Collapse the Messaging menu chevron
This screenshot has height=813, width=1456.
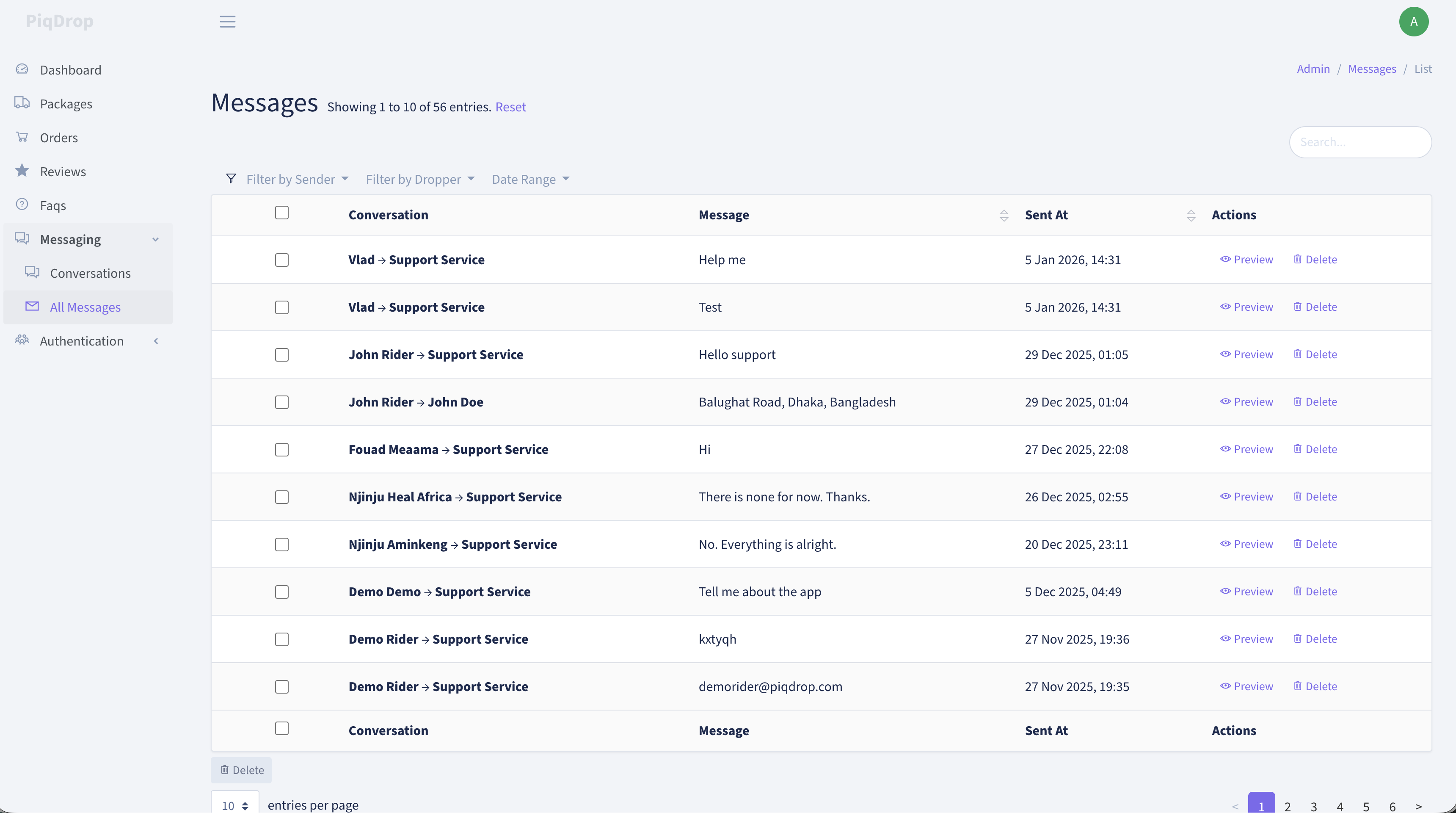coord(155,240)
